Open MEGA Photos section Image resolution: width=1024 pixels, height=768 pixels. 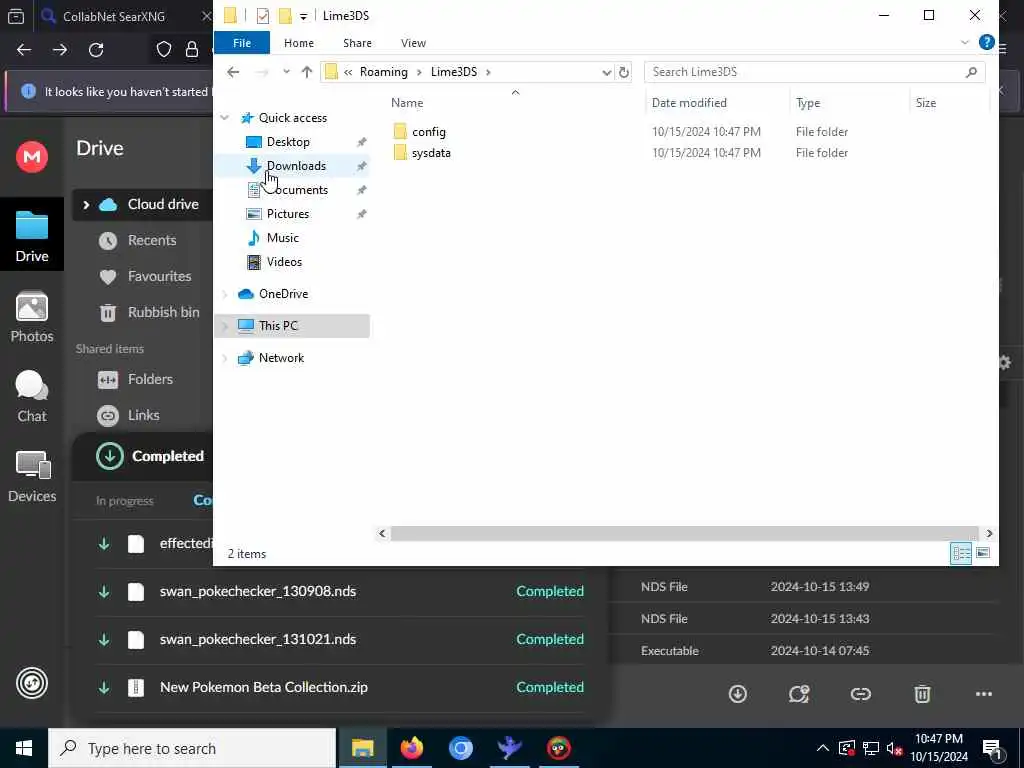click(x=32, y=317)
